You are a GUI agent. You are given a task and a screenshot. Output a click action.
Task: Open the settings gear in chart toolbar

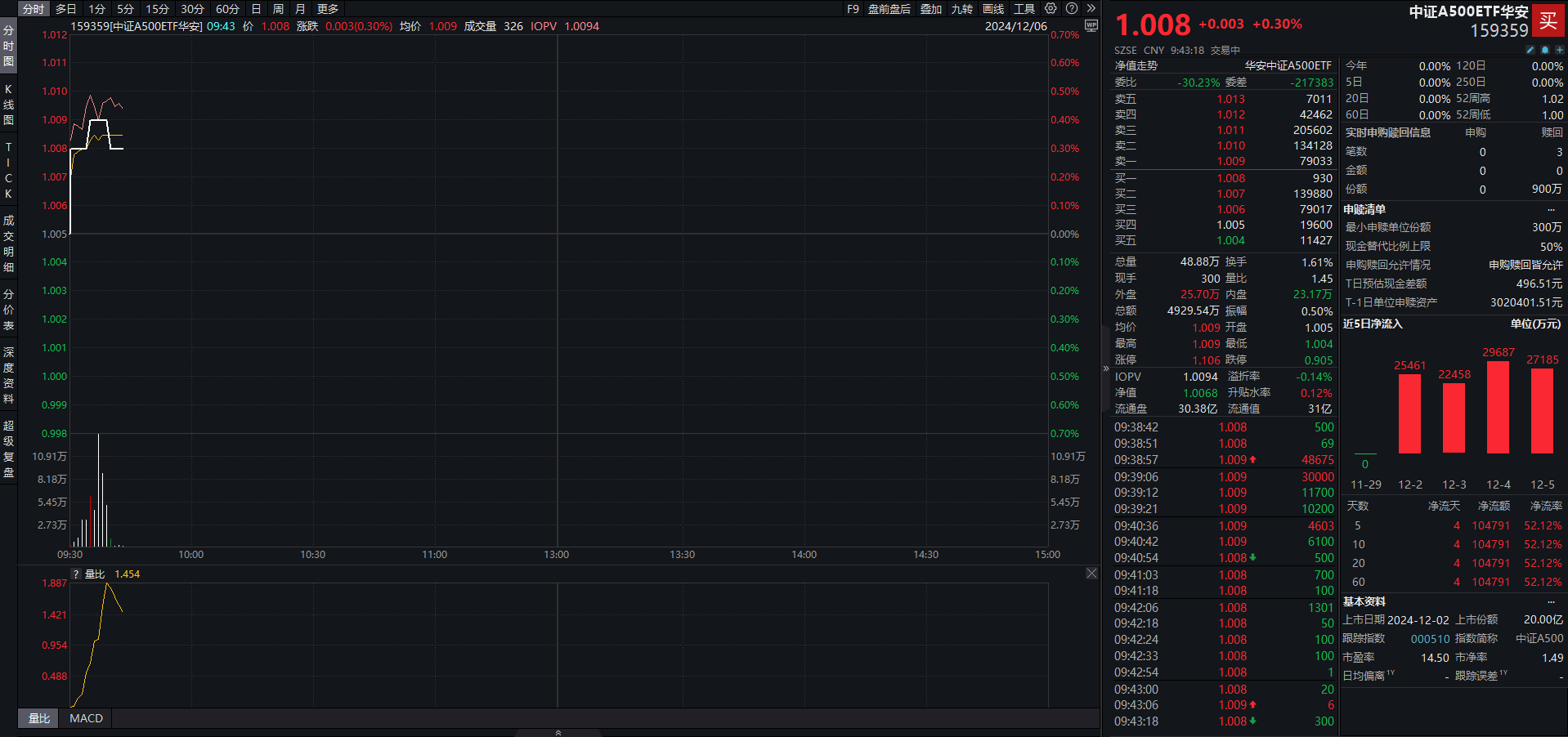[x=1051, y=9]
